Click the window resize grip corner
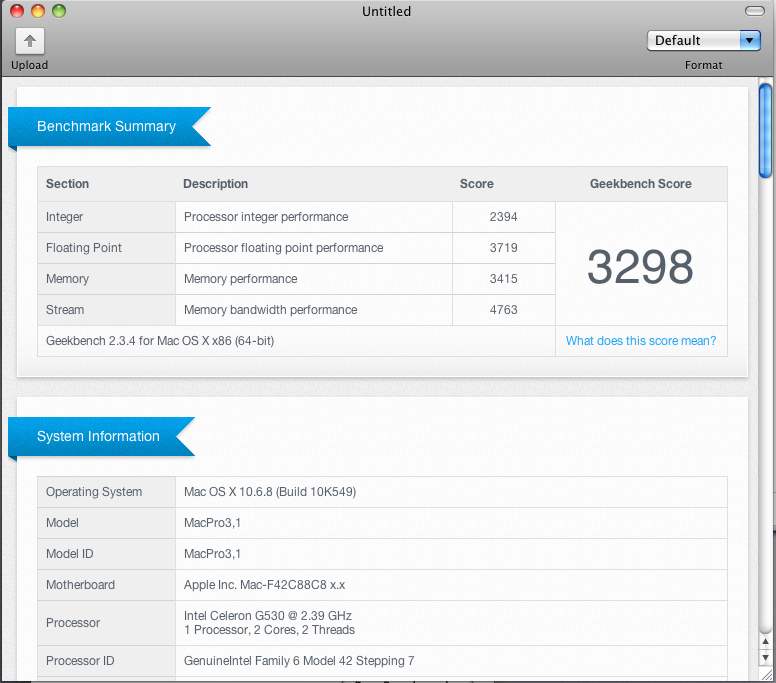776x683 pixels. [767, 675]
